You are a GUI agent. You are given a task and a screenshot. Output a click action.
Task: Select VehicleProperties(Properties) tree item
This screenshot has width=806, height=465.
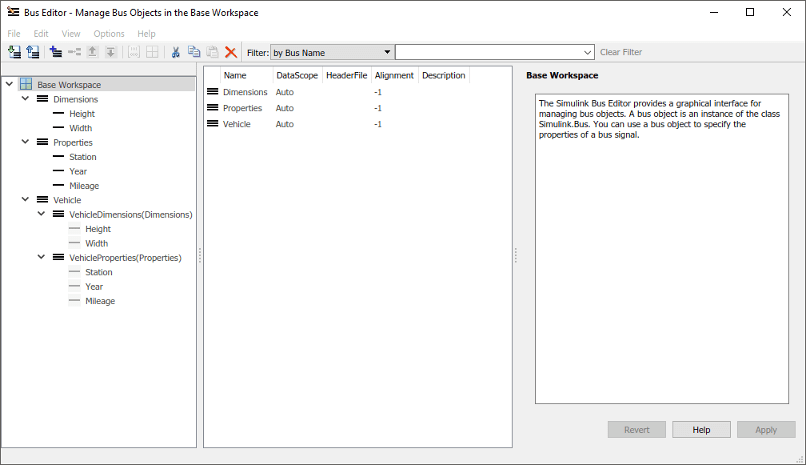pos(125,257)
